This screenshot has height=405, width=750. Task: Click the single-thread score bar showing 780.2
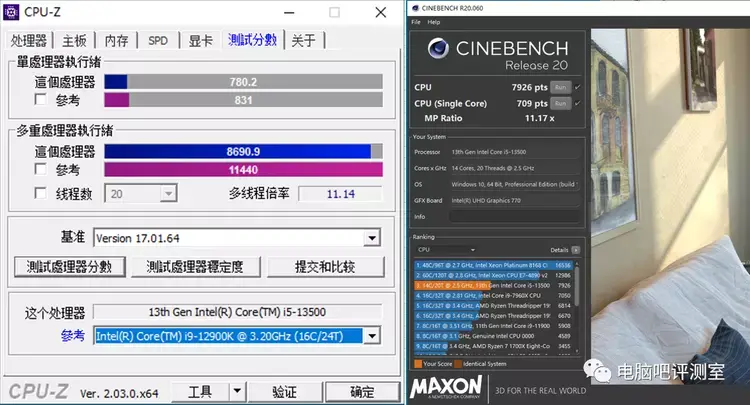(243, 82)
